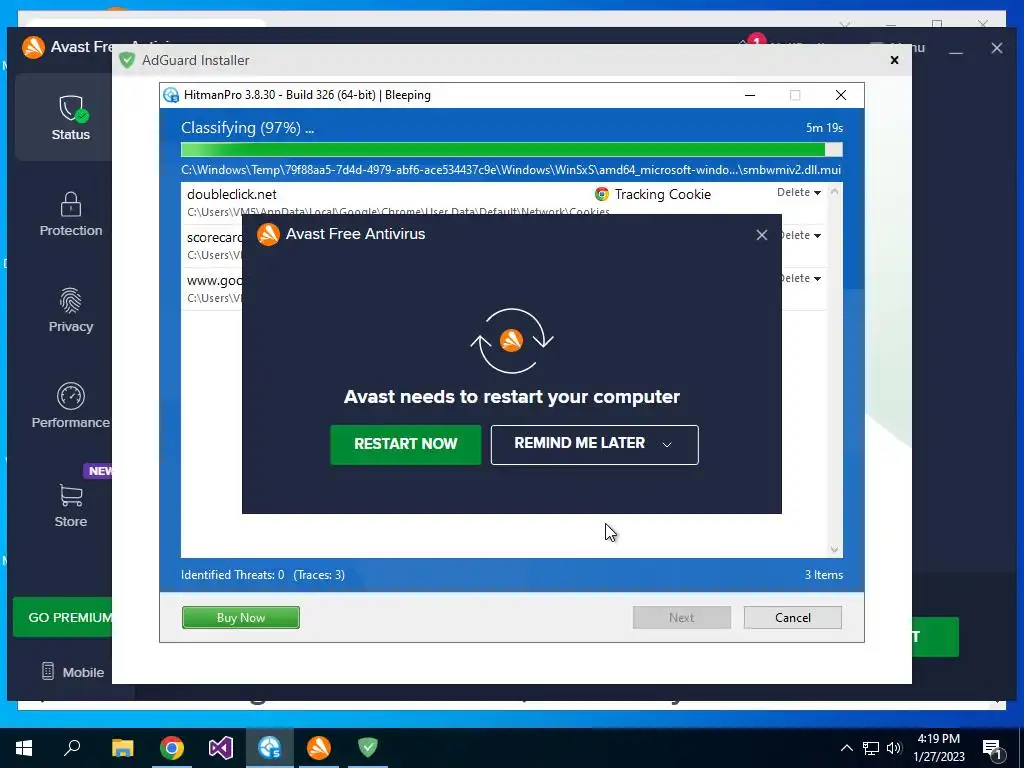Screen dimensions: 1024x768
Task: Click the Avast notification bell badge
Action: [x=756, y=41]
